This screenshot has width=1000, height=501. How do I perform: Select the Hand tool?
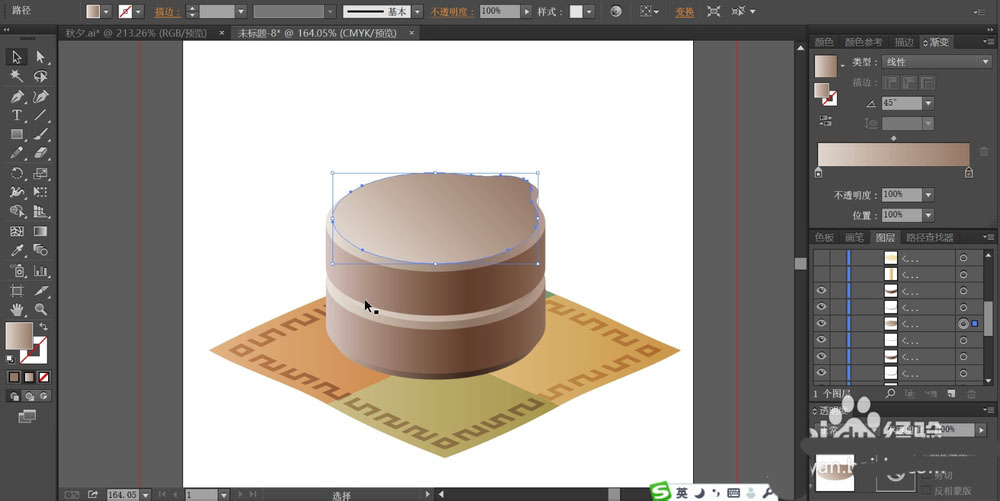17,309
